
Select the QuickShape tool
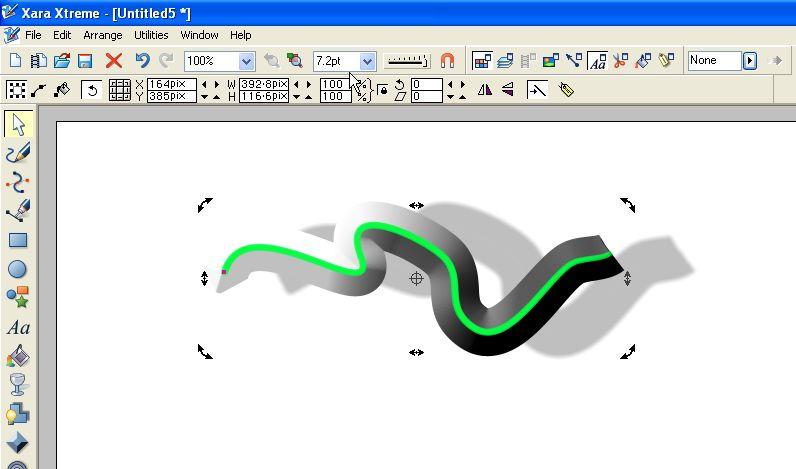pos(18,297)
